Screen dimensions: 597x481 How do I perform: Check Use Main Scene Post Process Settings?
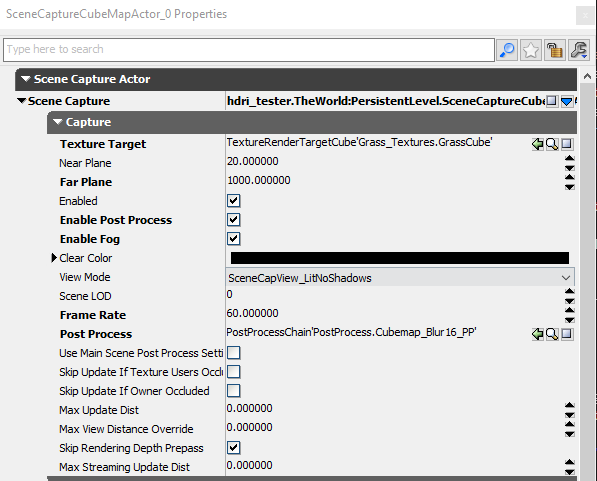tap(233, 353)
